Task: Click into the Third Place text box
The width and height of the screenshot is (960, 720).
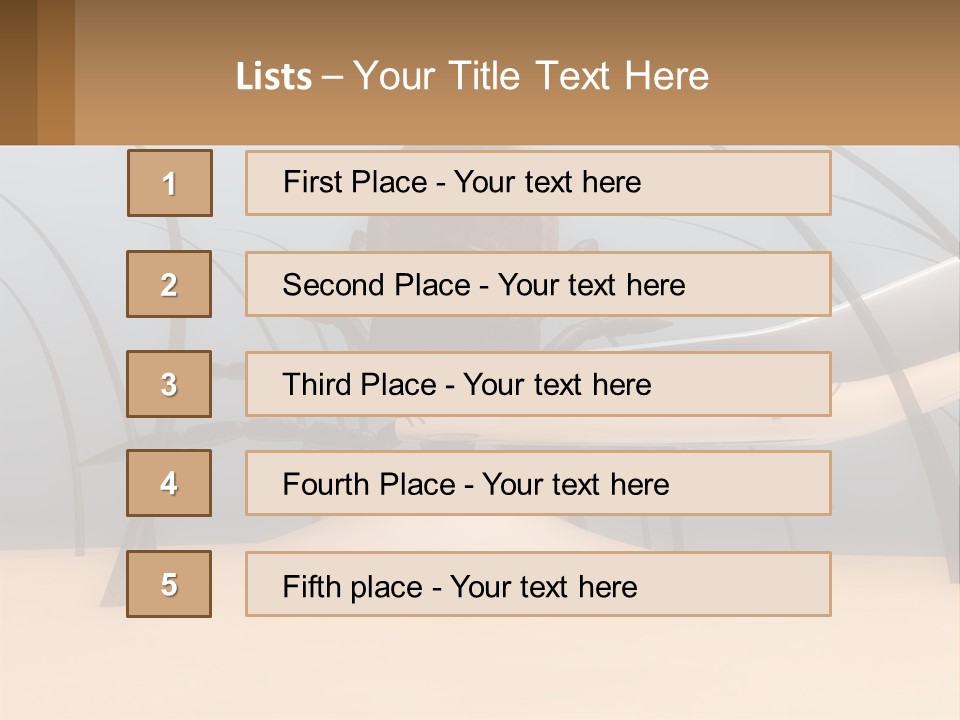Action: (x=538, y=384)
